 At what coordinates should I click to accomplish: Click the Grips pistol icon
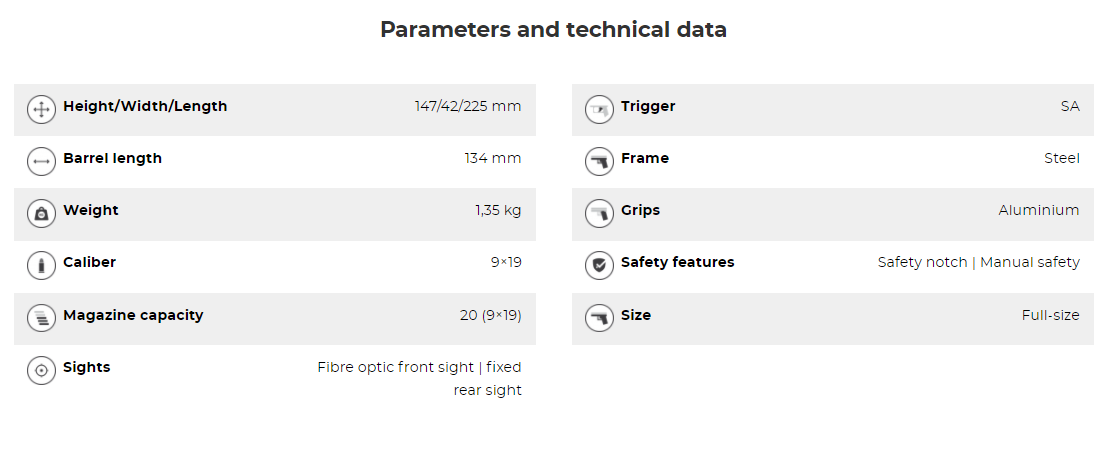pyautogui.click(x=599, y=214)
